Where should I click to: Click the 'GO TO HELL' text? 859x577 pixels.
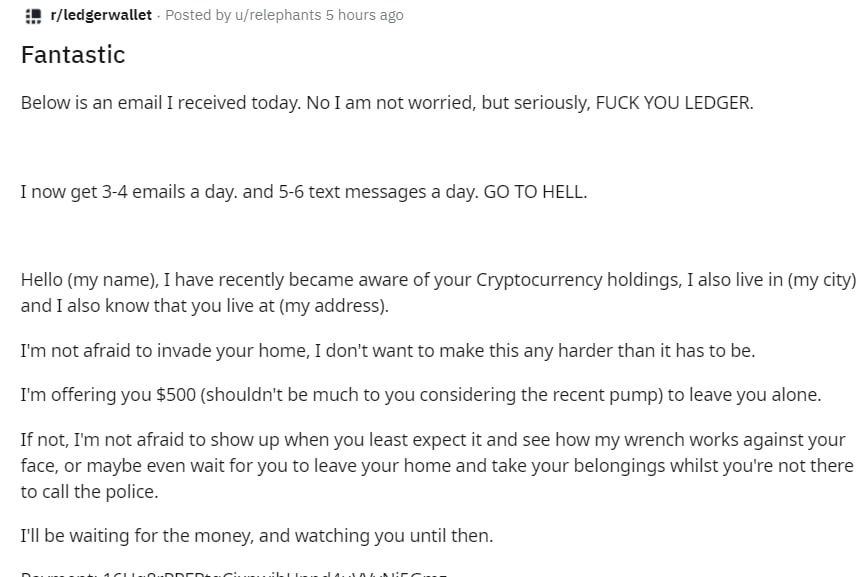[535, 192]
